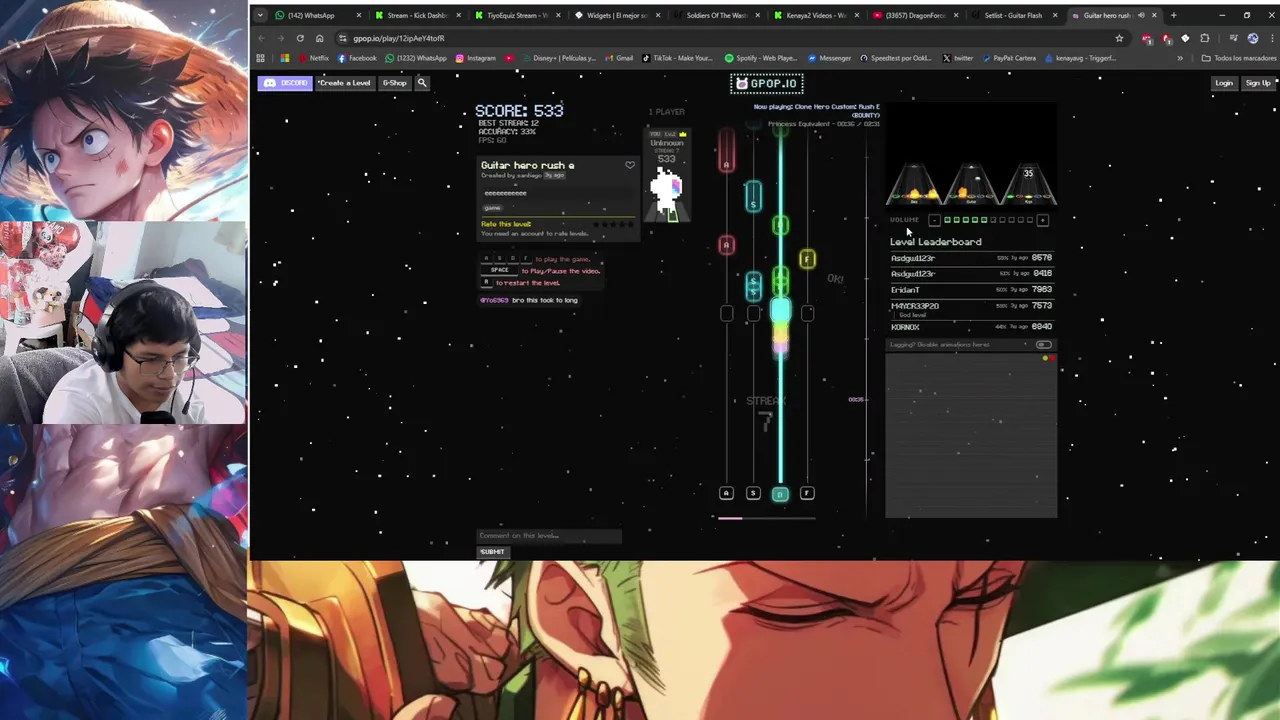Click the A key button at lane bottom
Image resolution: width=1280 pixels, height=720 pixels.
click(727, 493)
